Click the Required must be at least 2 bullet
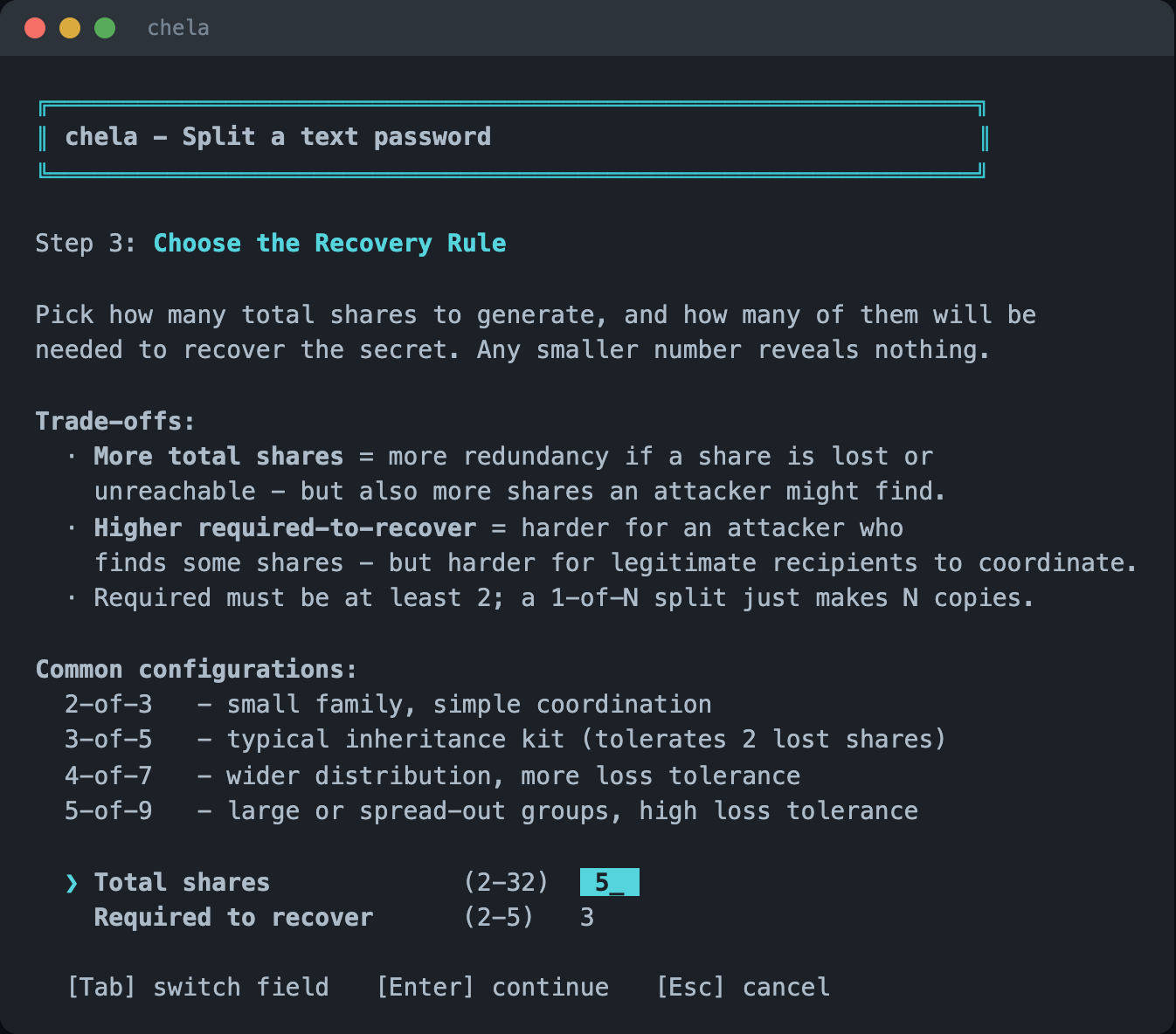The height and width of the screenshot is (1034, 1176). (550, 597)
